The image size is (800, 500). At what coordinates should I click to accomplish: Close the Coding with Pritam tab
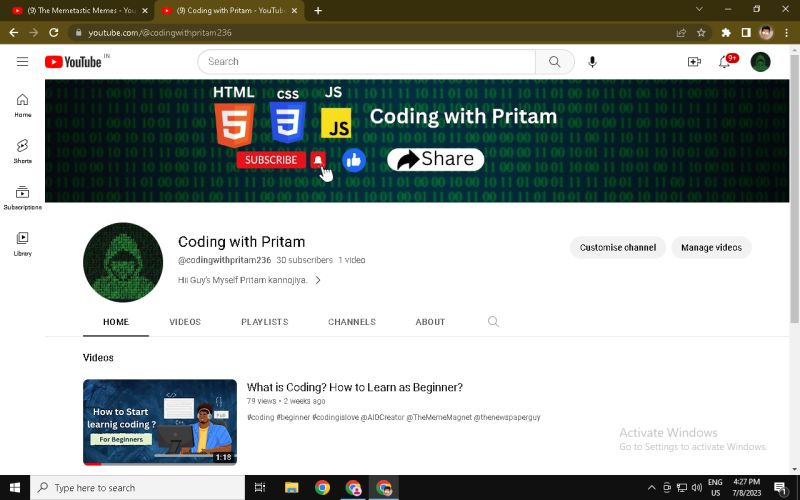pos(294,10)
